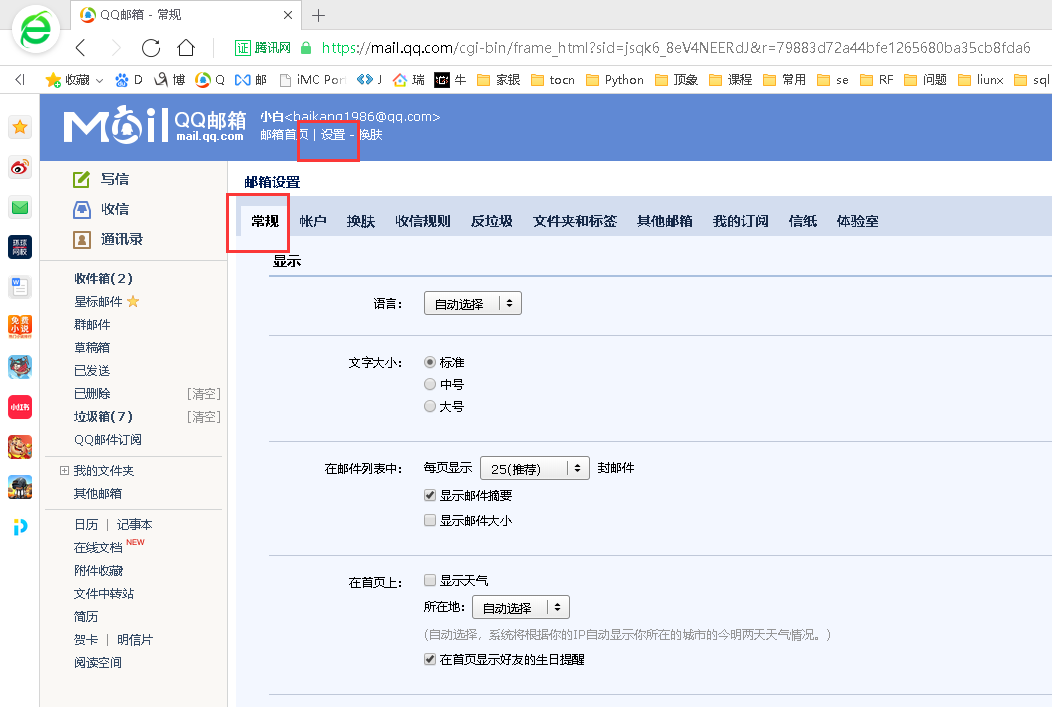Uncheck 显示邮件摘要 checkbox
The height and width of the screenshot is (707, 1052).
[430, 495]
